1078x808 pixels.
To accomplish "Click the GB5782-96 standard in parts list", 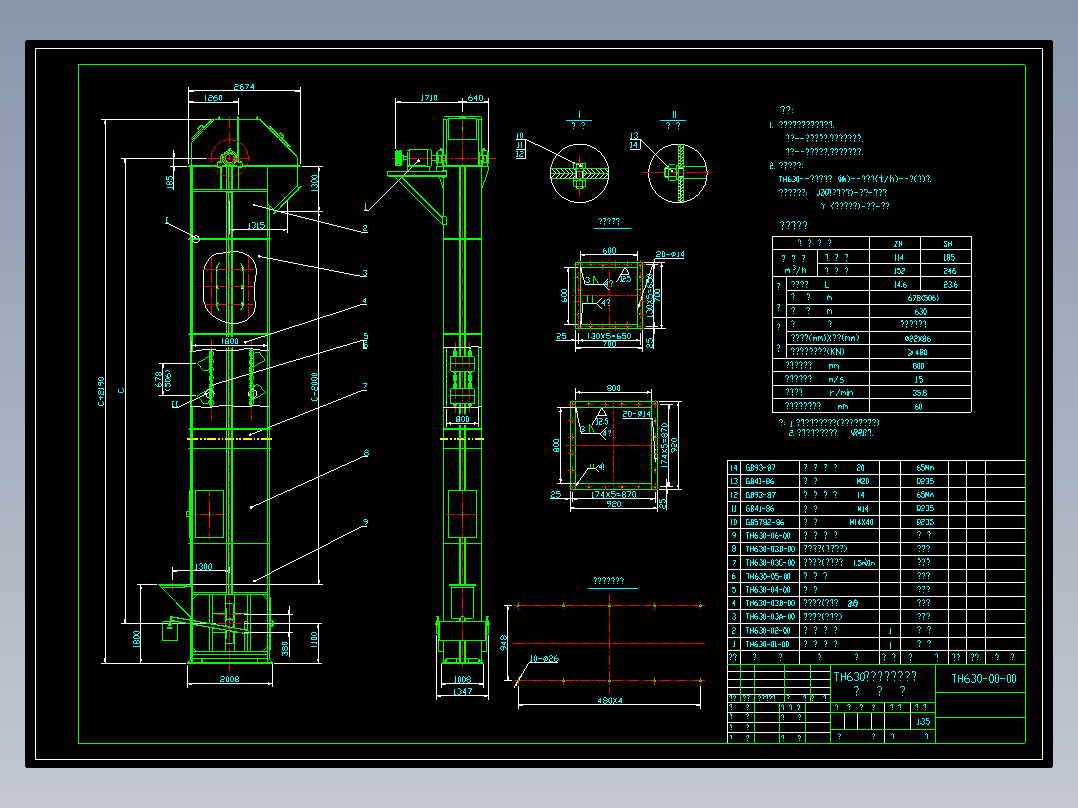I will point(764,522).
